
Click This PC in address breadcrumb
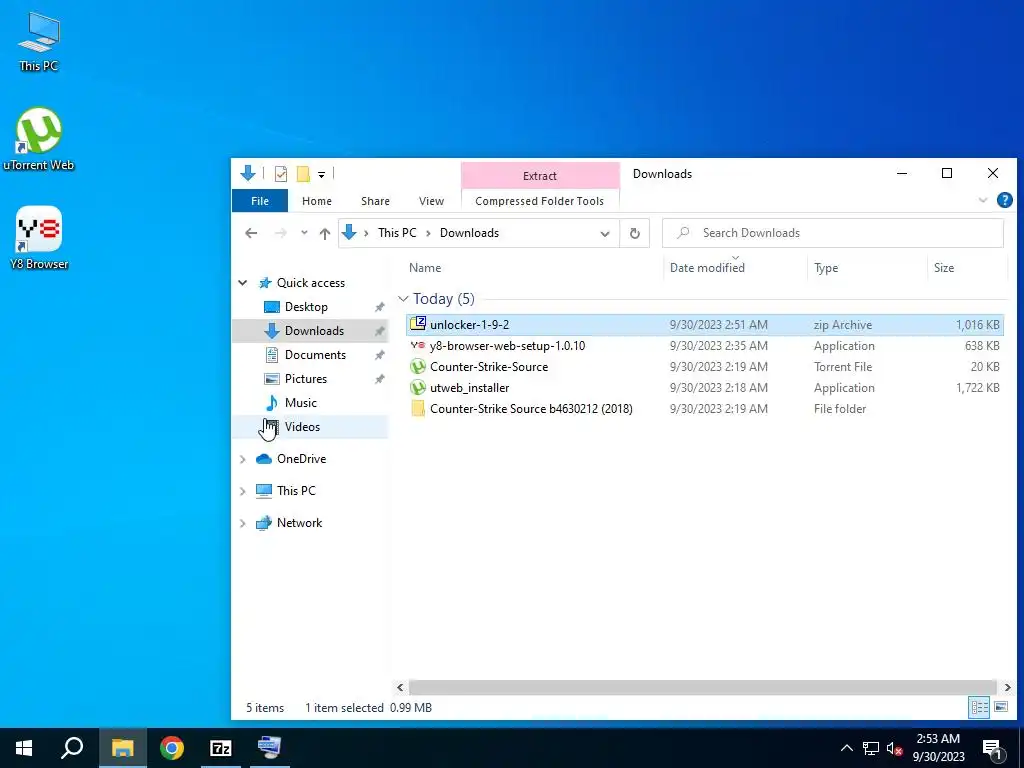(x=397, y=233)
